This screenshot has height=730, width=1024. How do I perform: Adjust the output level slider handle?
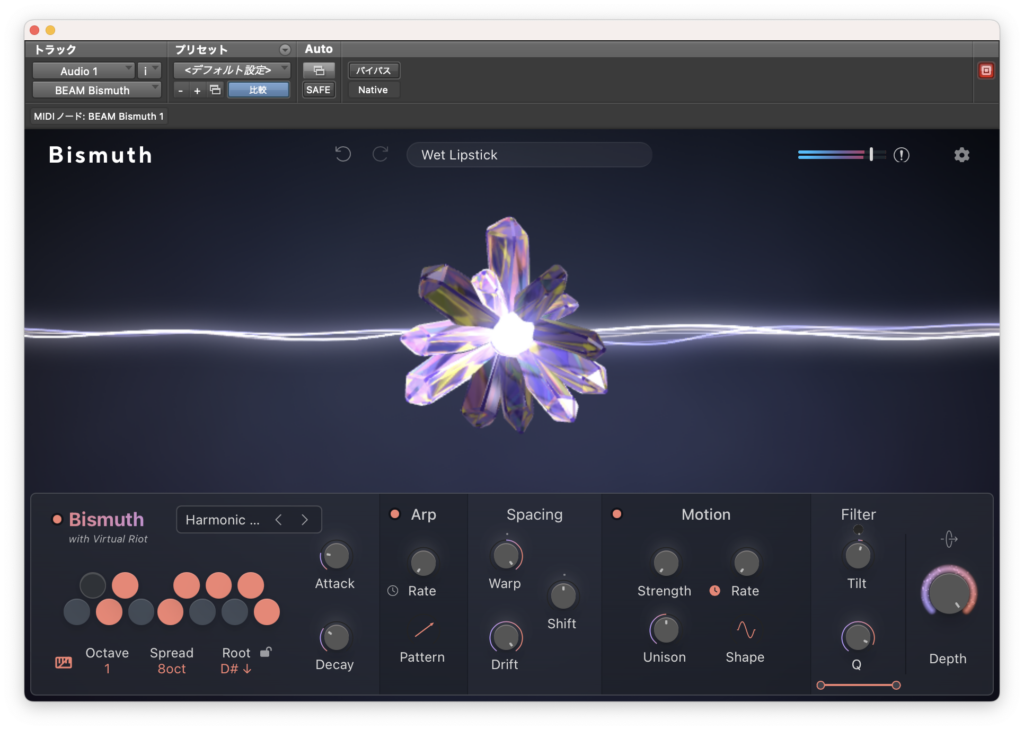pyautogui.click(x=871, y=154)
